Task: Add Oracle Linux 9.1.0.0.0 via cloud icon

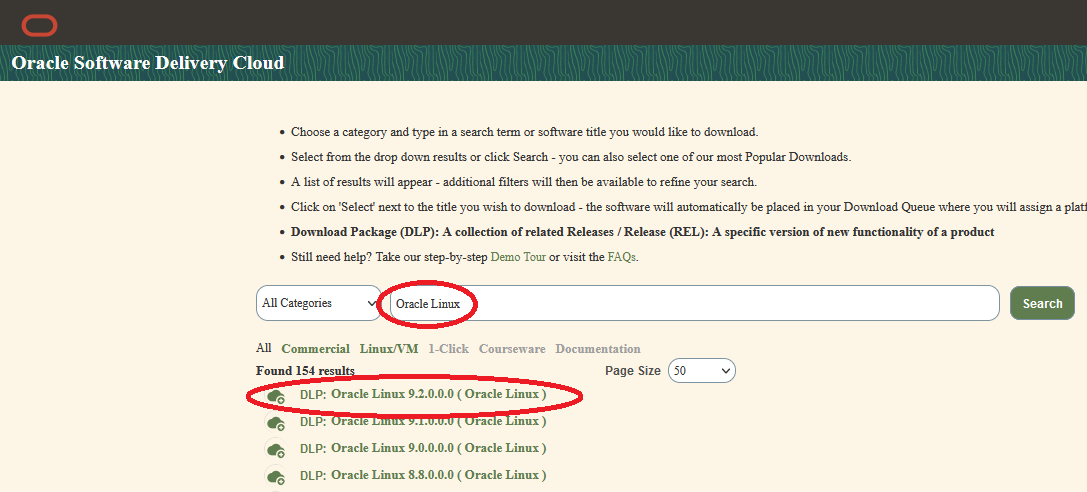Action: (x=277, y=423)
